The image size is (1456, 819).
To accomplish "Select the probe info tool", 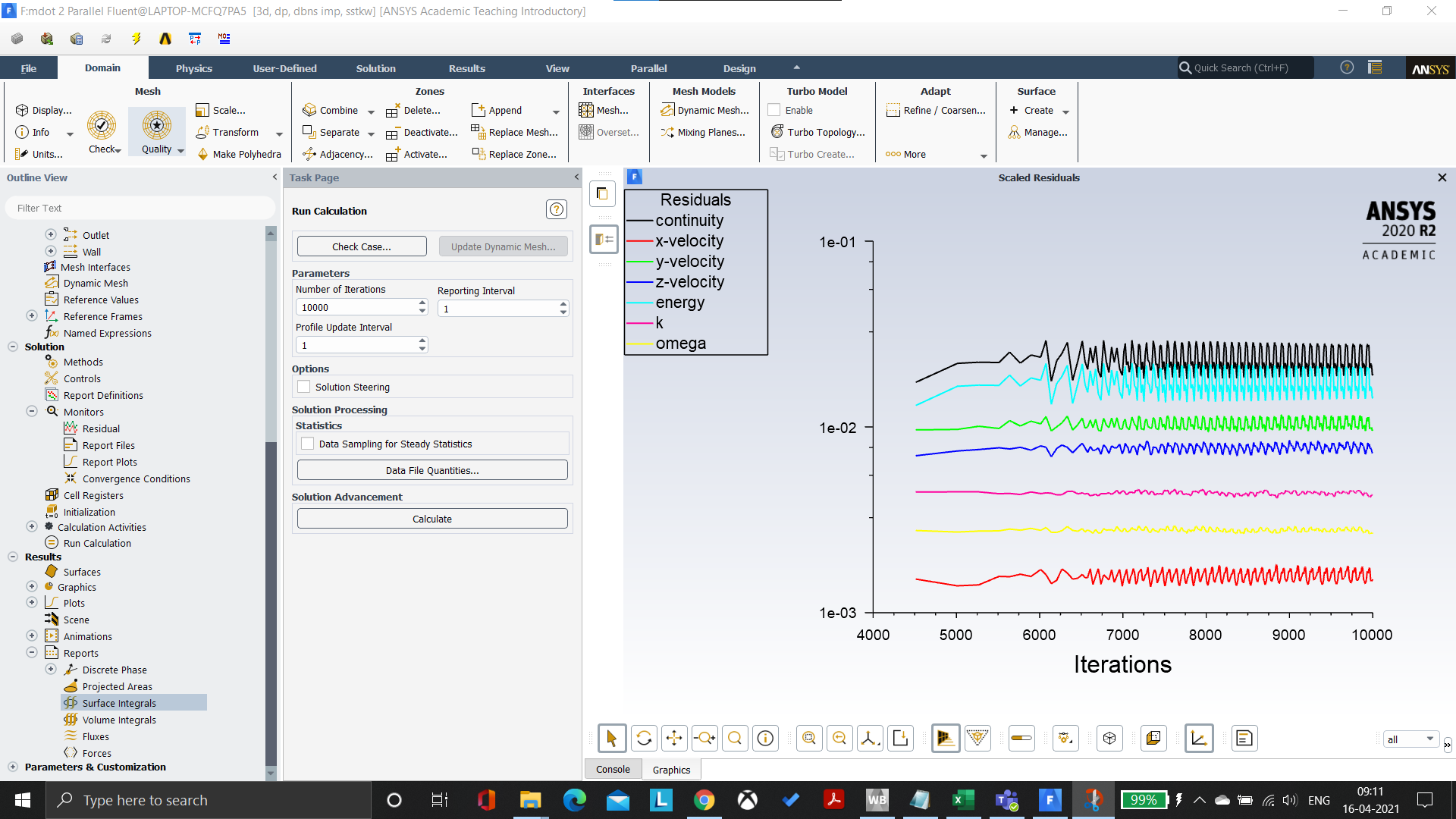I will click(x=766, y=738).
